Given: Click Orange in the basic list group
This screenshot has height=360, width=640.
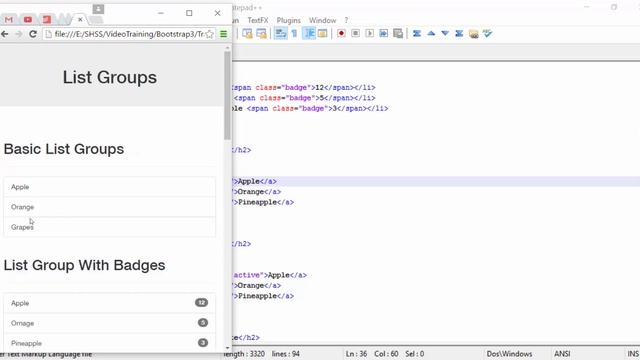Looking at the screenshot, I should [109, 207].
